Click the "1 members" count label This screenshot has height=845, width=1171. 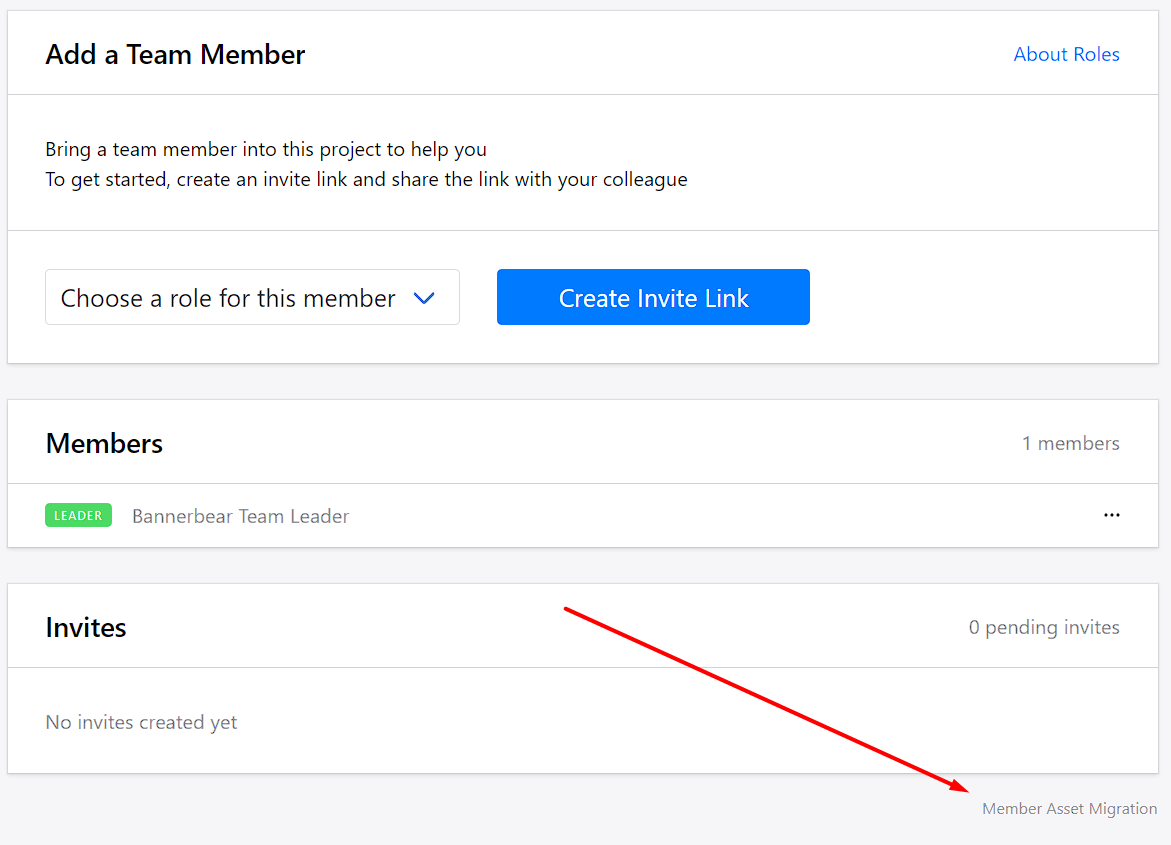(x=1070, y=443)
